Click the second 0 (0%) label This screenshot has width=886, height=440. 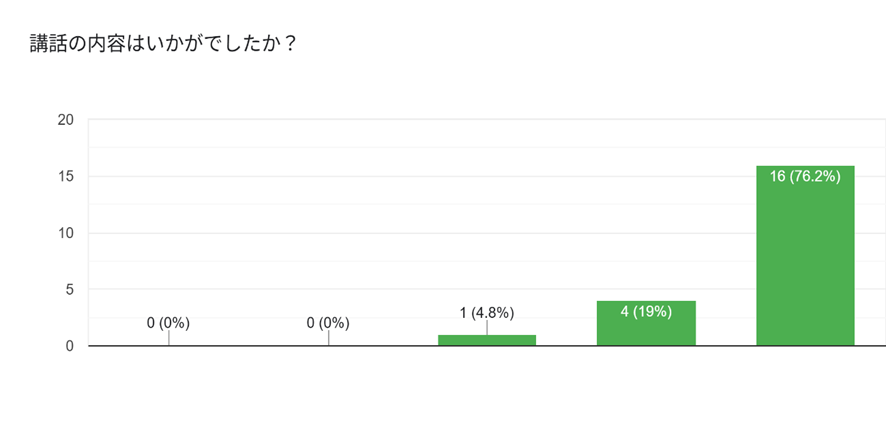tap(328, 324)
